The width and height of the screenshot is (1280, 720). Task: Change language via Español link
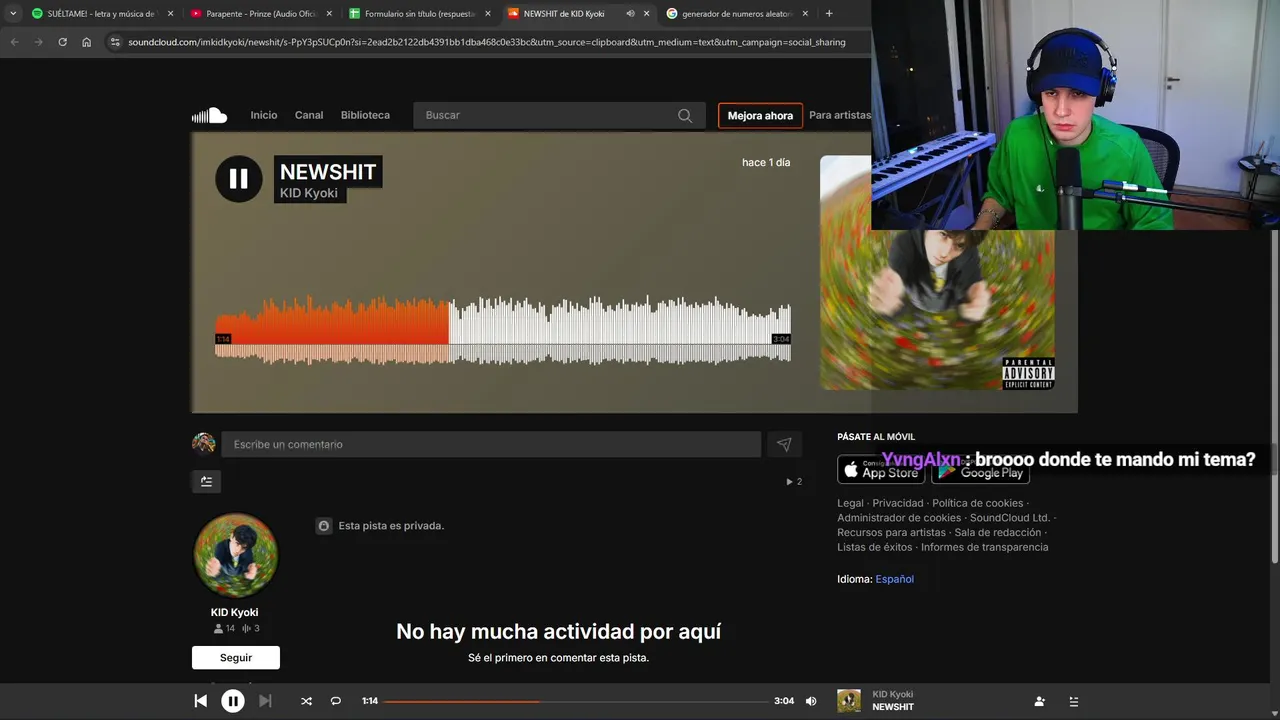[x=894, y=579]
